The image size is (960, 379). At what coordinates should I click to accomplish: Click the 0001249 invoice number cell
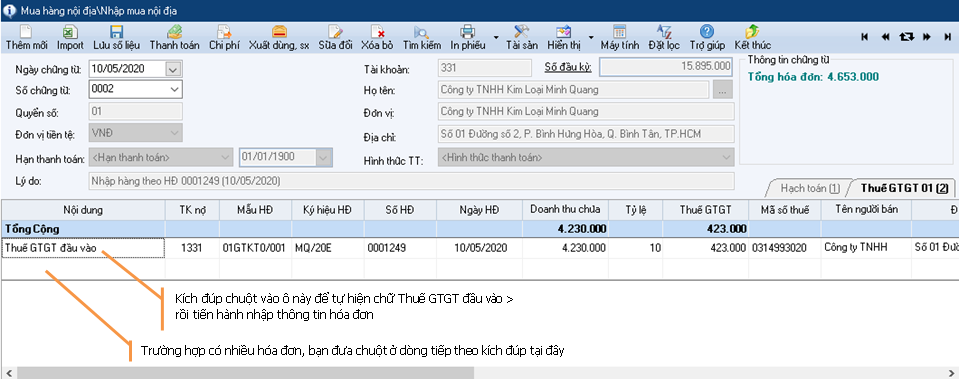(400, 248)
